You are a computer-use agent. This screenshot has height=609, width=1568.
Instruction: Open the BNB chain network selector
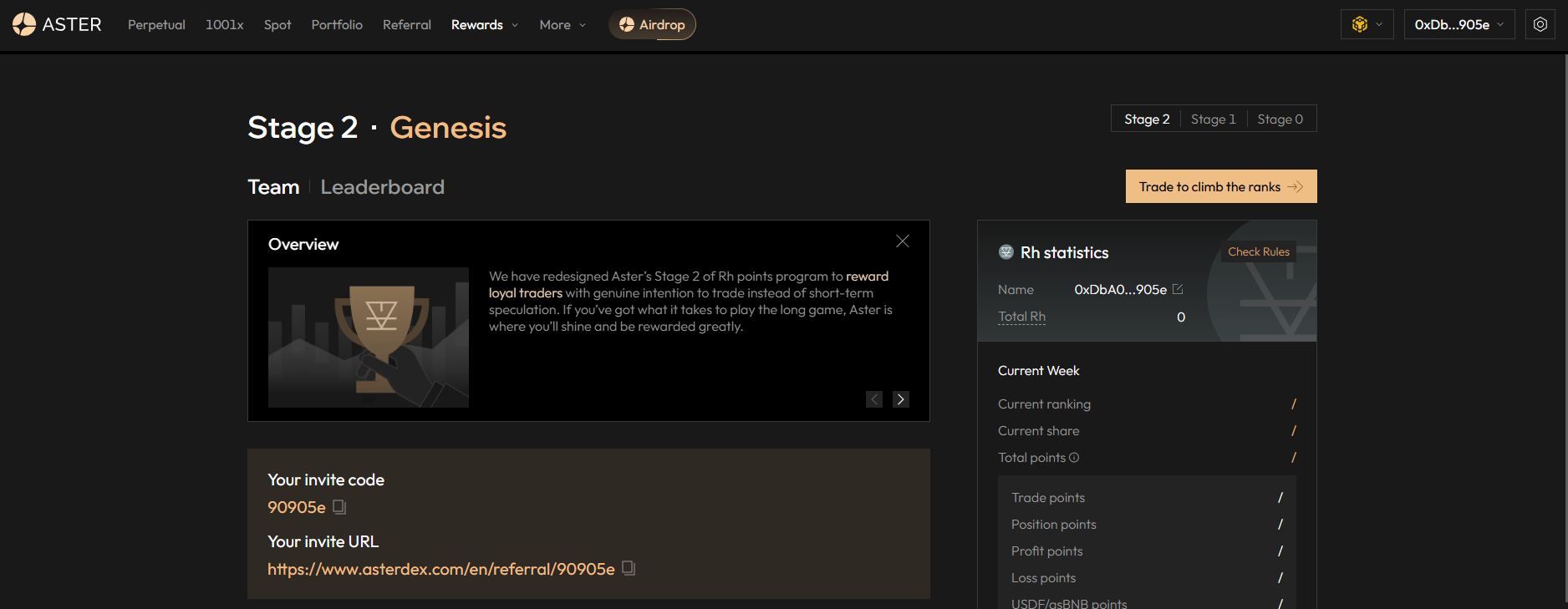[x=1367, y=24]
